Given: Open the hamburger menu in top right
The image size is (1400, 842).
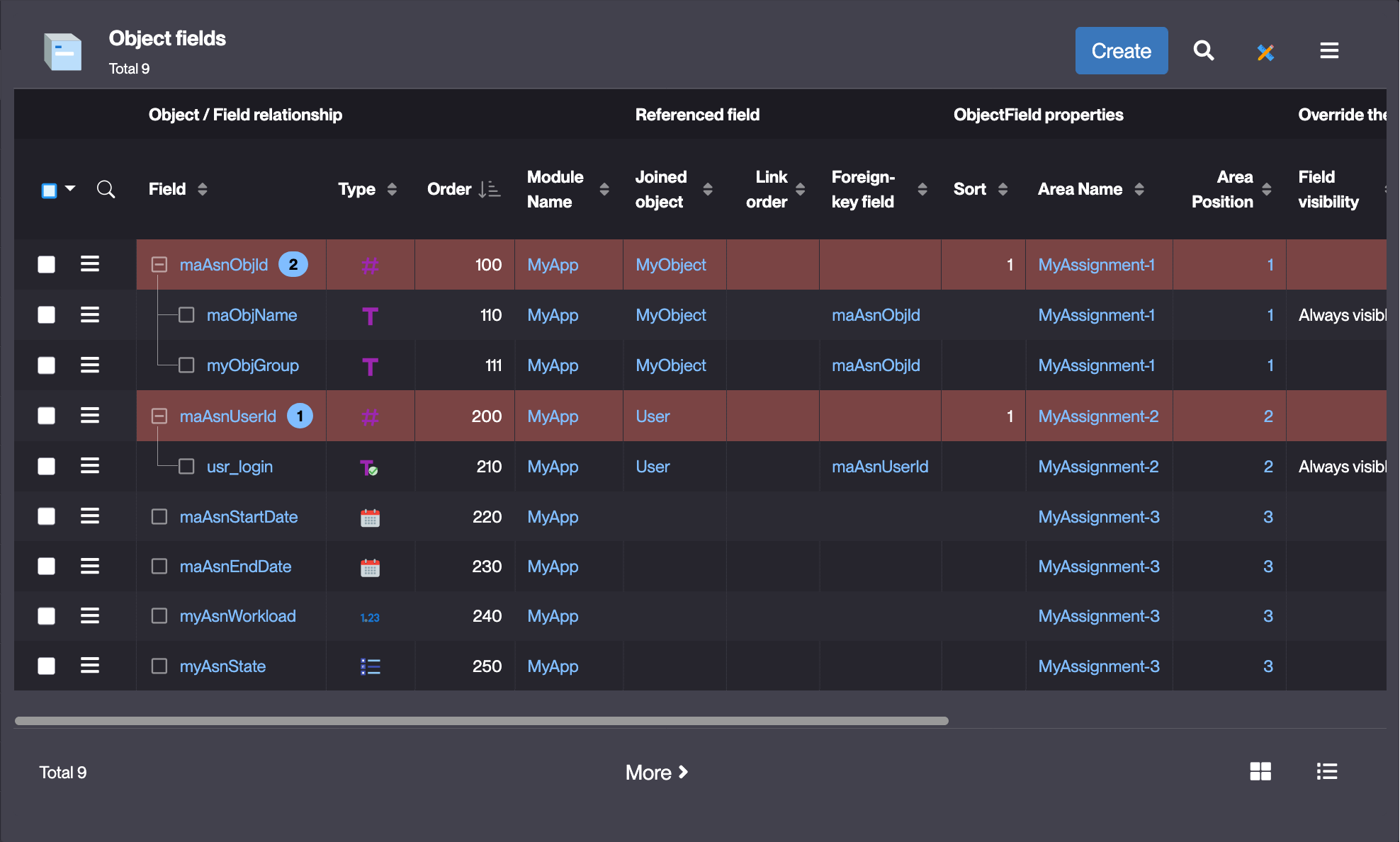Looking at the screenshot, I should click(1329, 51).
